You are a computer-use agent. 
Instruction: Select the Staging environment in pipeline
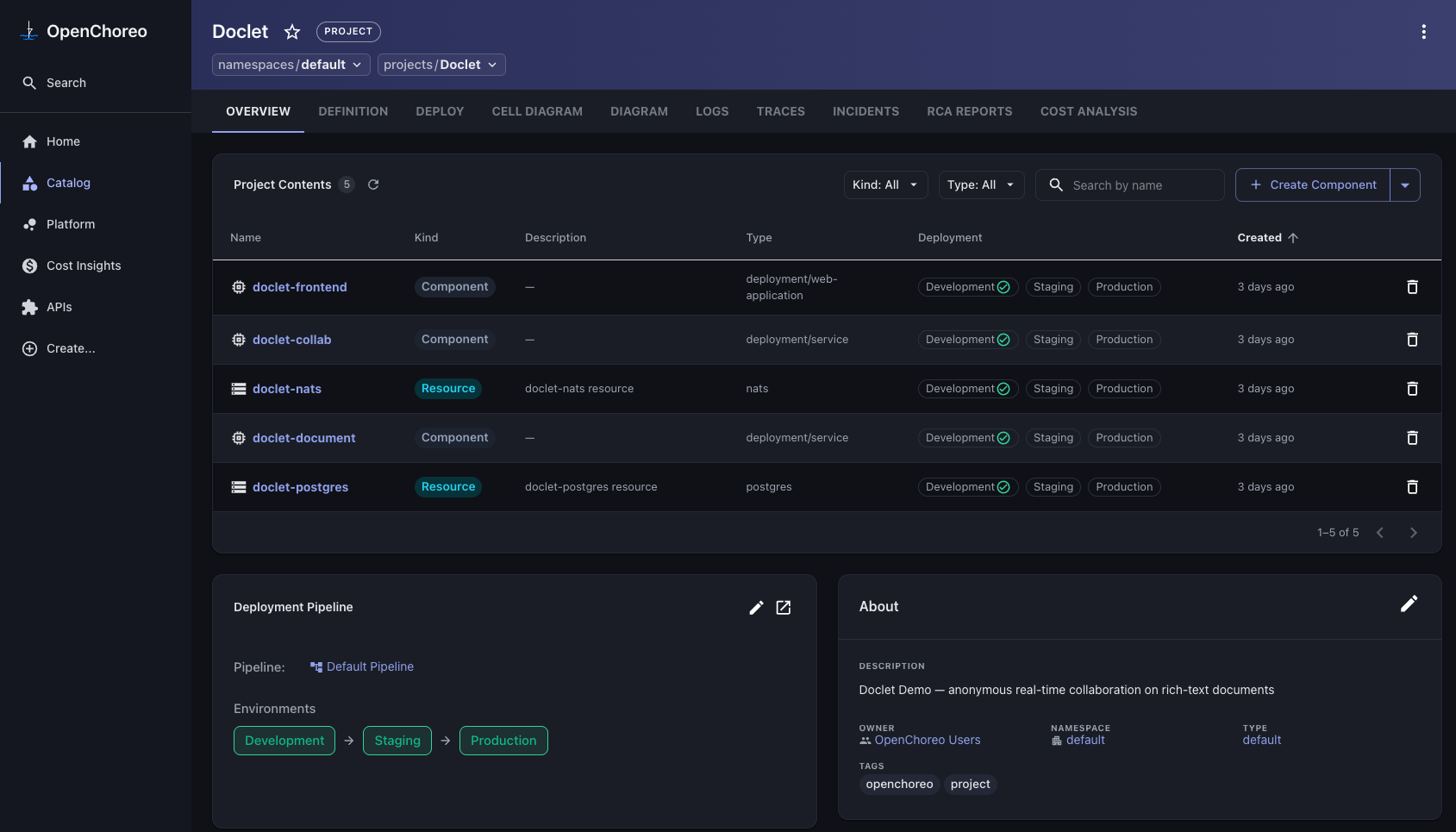(397, 741)
